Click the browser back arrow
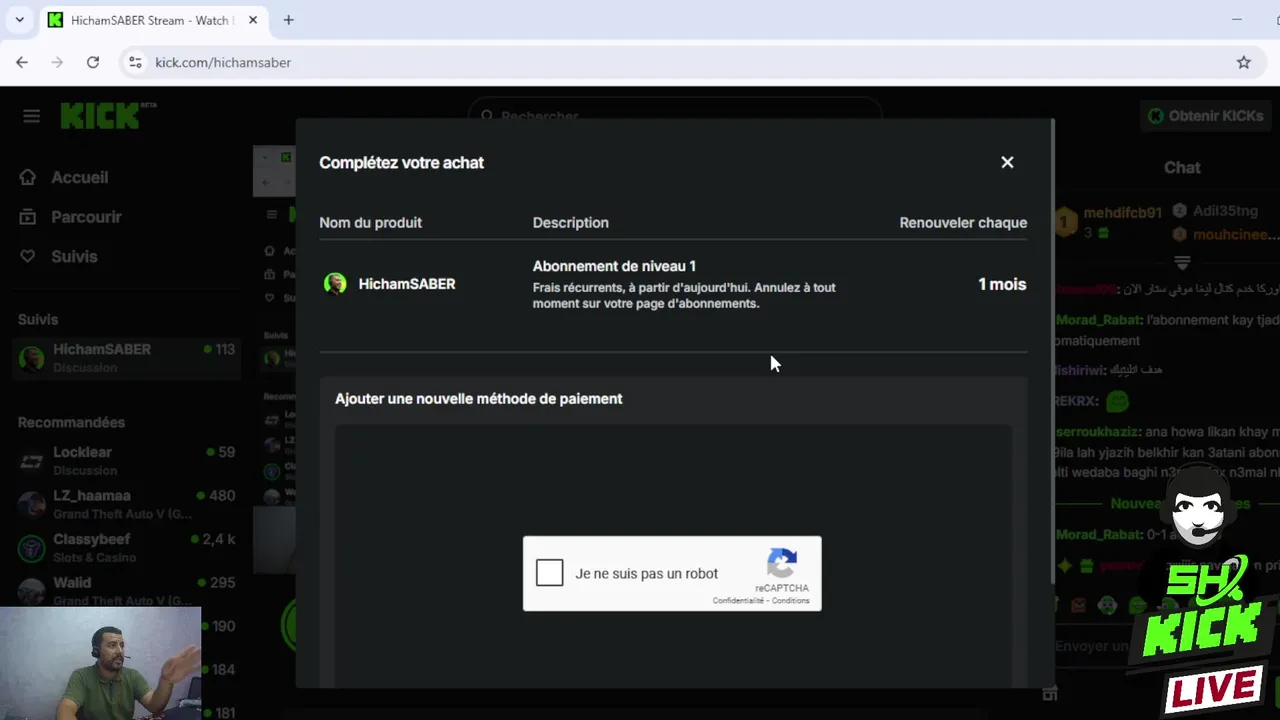 pyautogui.click(x=22, y=62)
